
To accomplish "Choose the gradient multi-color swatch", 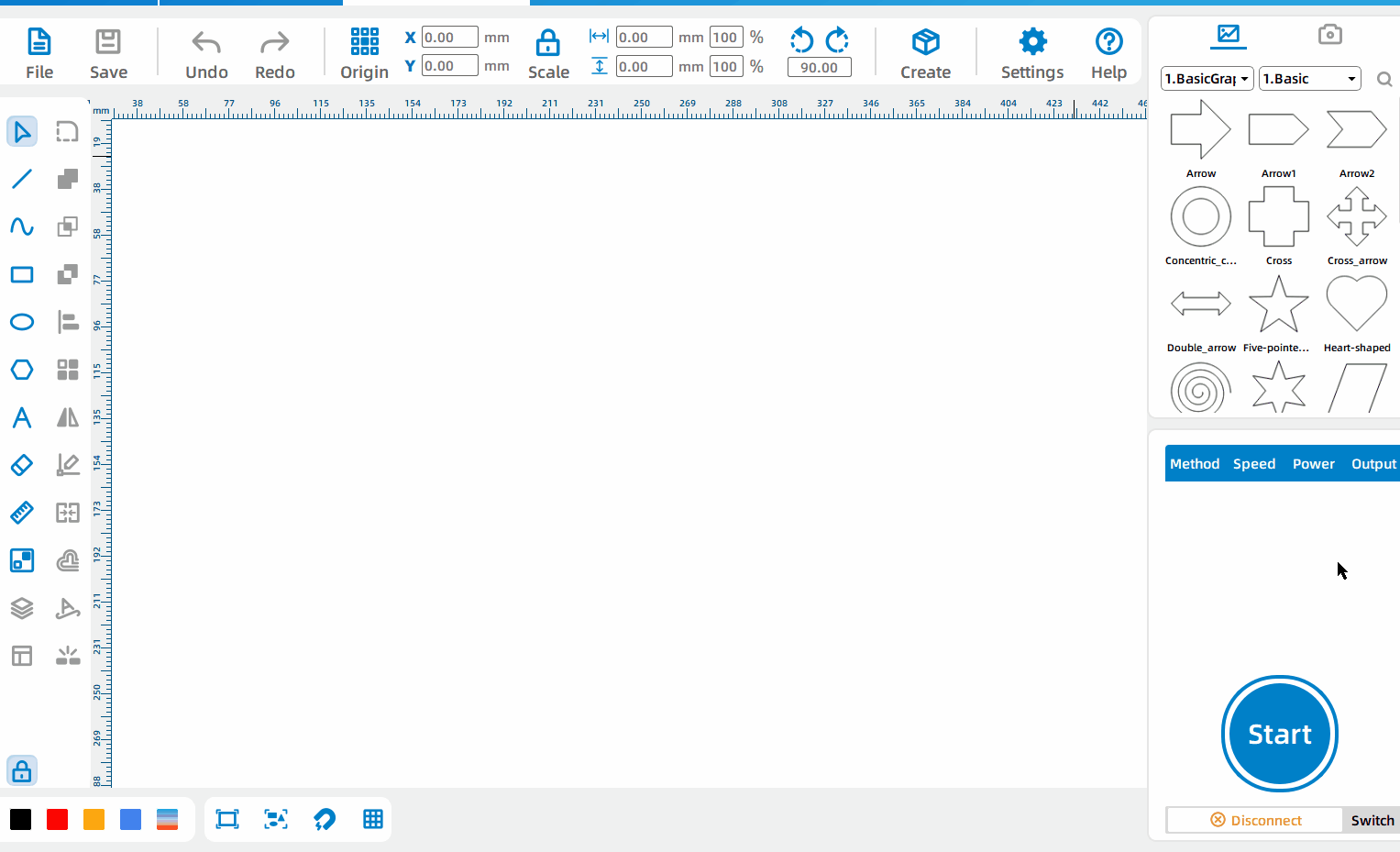I will [167, 819].
